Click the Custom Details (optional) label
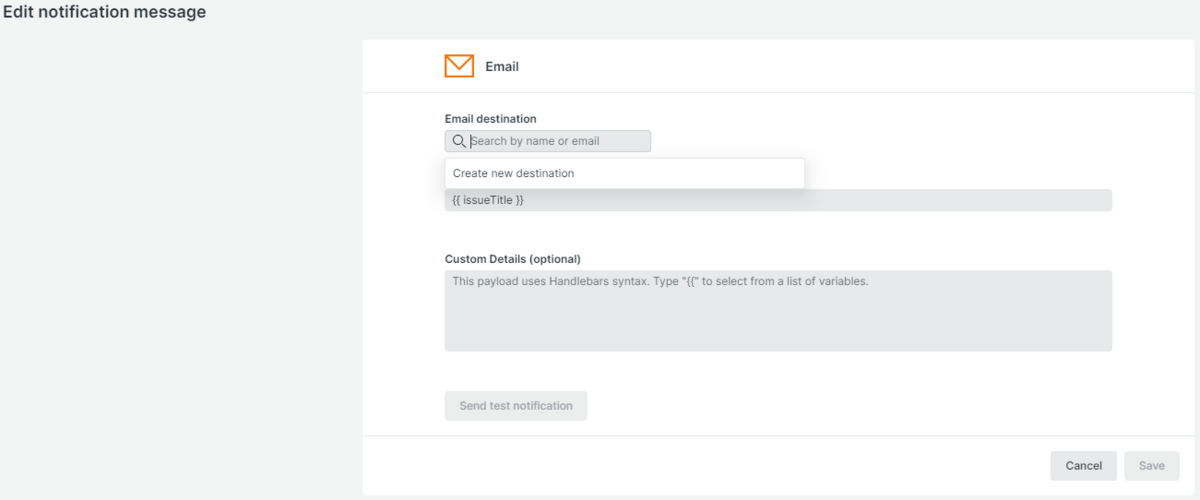 pyautogui.click(x=512, y=259)
